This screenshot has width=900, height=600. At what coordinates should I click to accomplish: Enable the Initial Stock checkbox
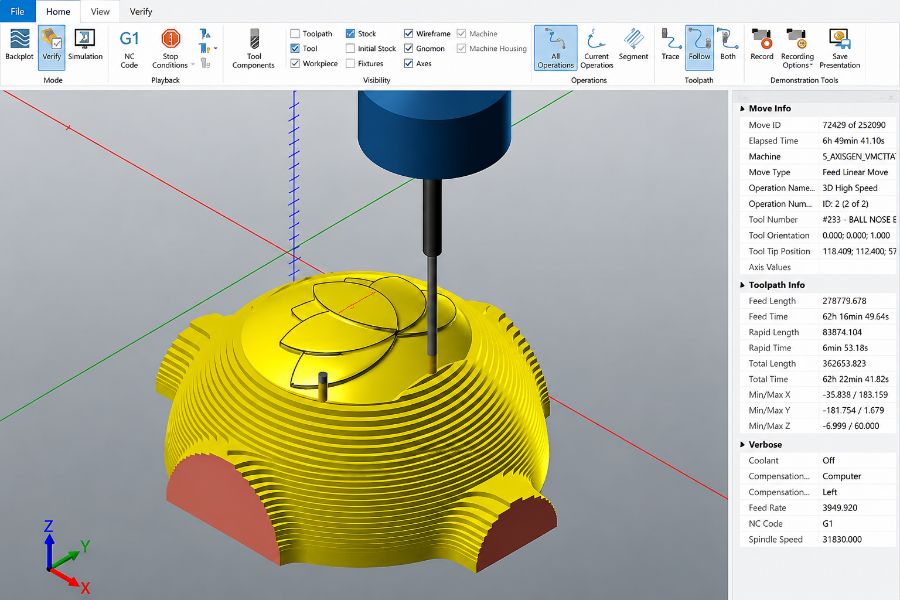point(350,48)
